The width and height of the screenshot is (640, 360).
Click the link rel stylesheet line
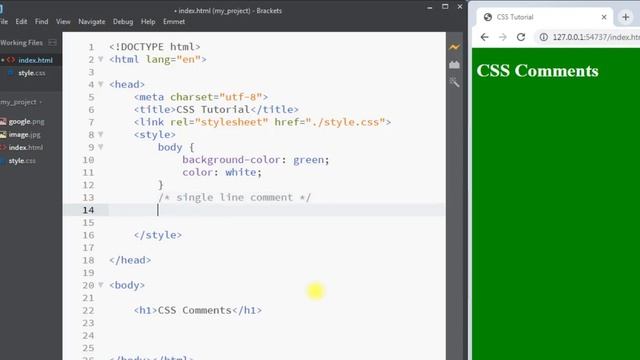tap(262, 122)
